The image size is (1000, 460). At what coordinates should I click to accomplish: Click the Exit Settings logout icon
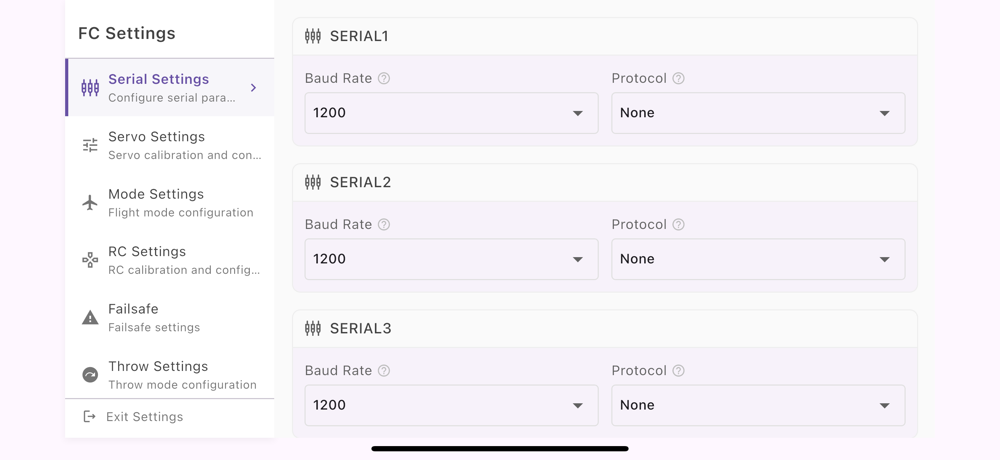[90, 417]
